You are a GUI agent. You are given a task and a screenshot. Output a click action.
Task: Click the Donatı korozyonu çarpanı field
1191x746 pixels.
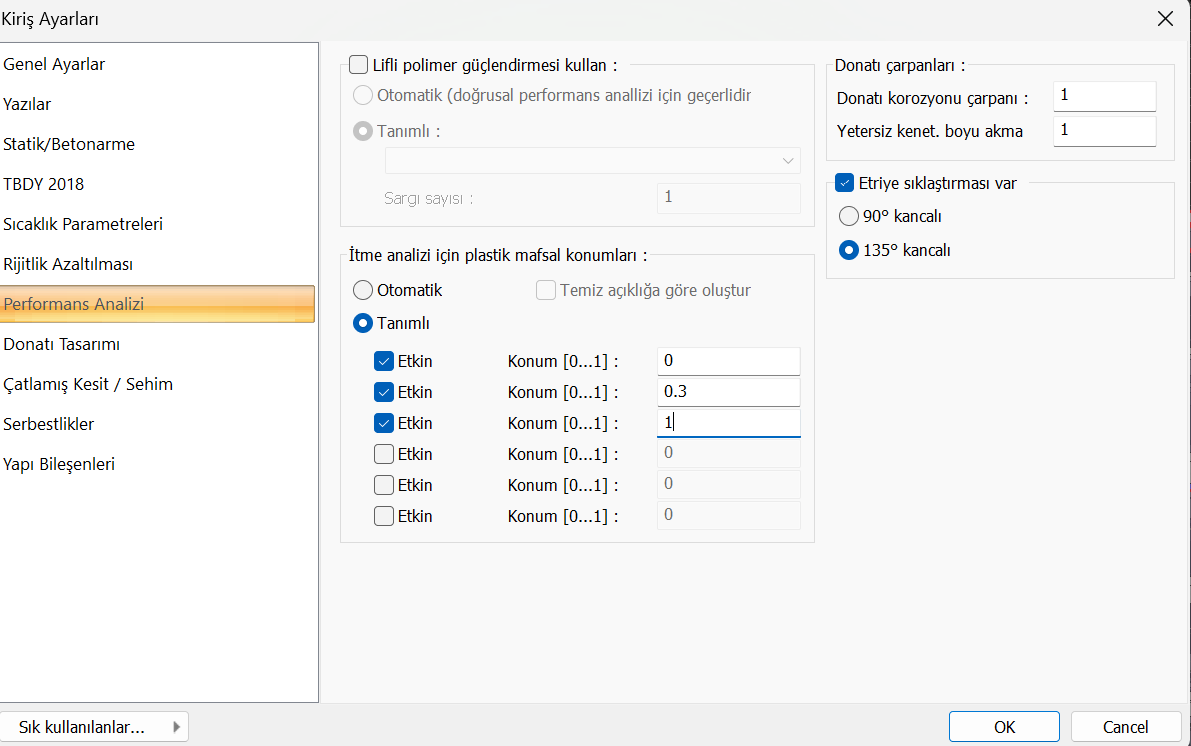click(x=1104, y=96)
